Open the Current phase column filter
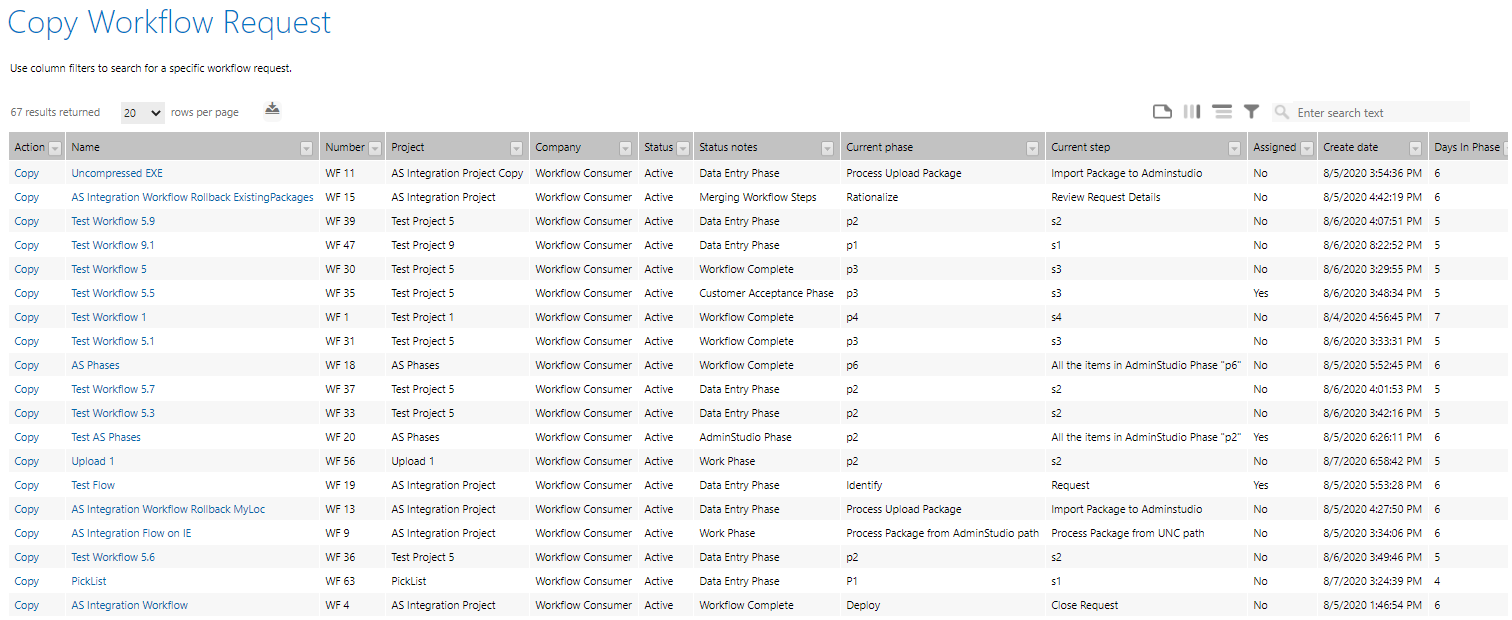Viewport: 1512px width, 620px height. coord(1032,148)
